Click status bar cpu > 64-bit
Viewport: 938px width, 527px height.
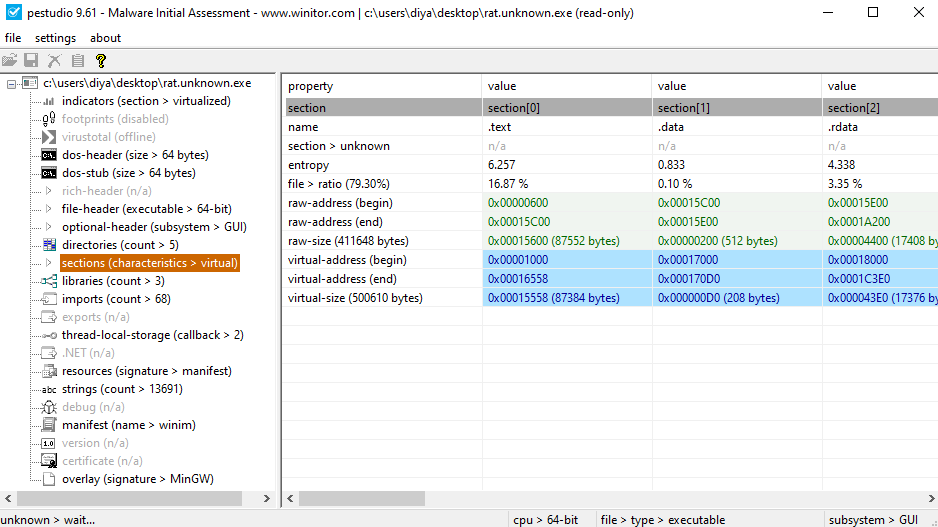(x=546, y=520)
